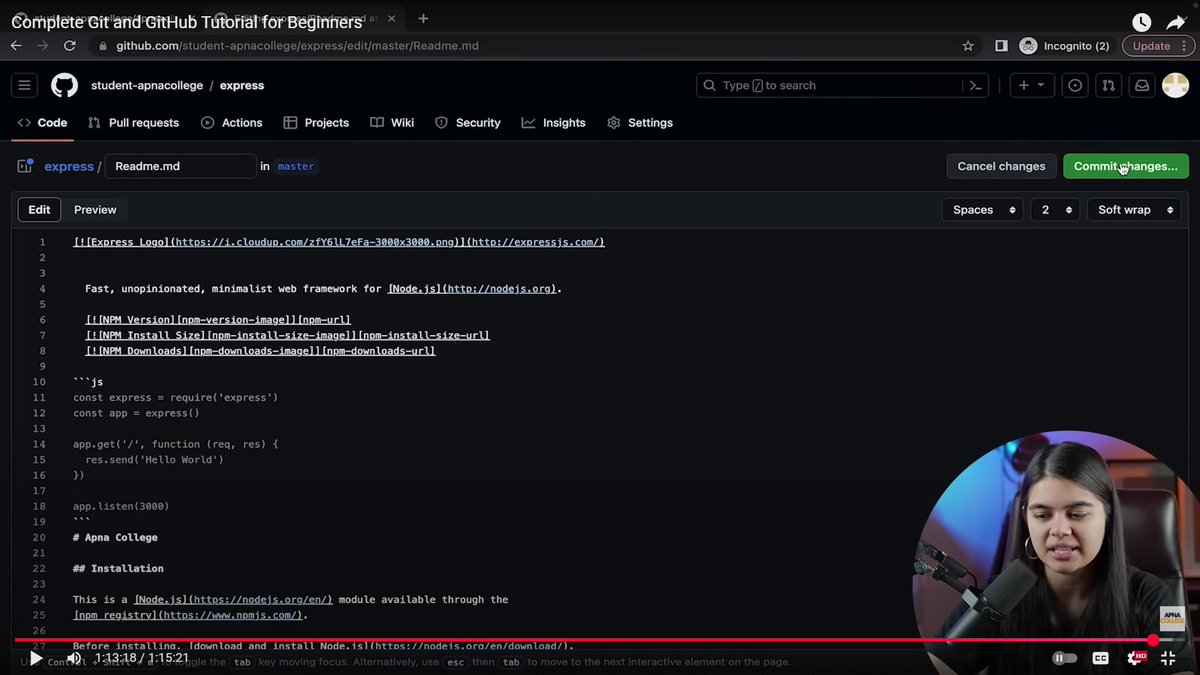Screen dimensions: 1200x675
Task: Click the res.send('Hello World') line
Action: pos(154,460)
